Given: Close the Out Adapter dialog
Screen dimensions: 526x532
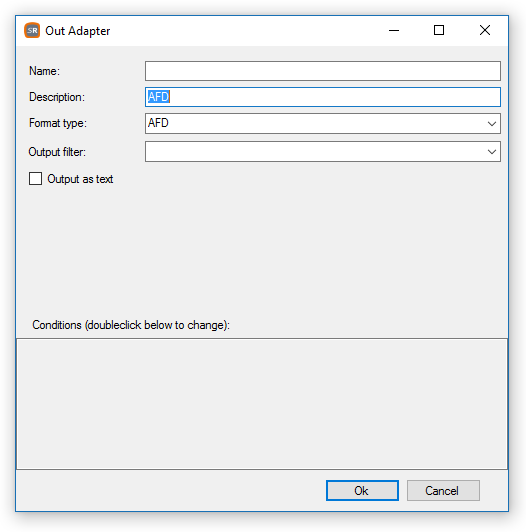Looking at the screenshot, I should click(x=485, y=31).
